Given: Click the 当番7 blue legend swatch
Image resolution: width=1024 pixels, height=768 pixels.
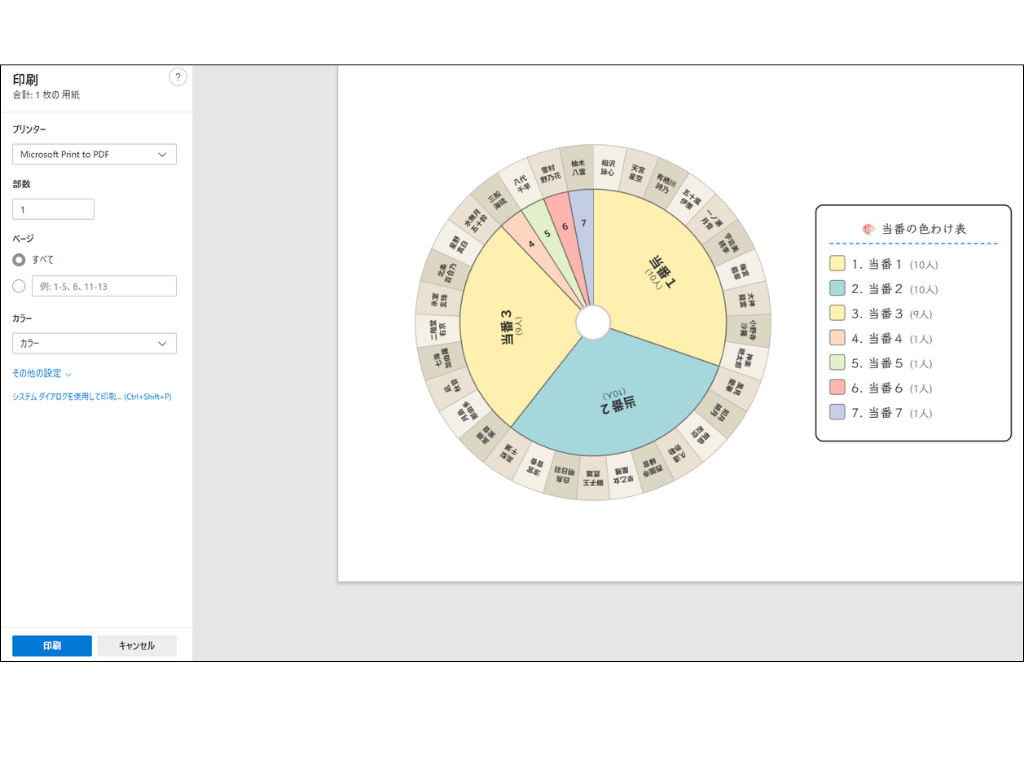Looking at the screenshot, I should tap(837, 412).
